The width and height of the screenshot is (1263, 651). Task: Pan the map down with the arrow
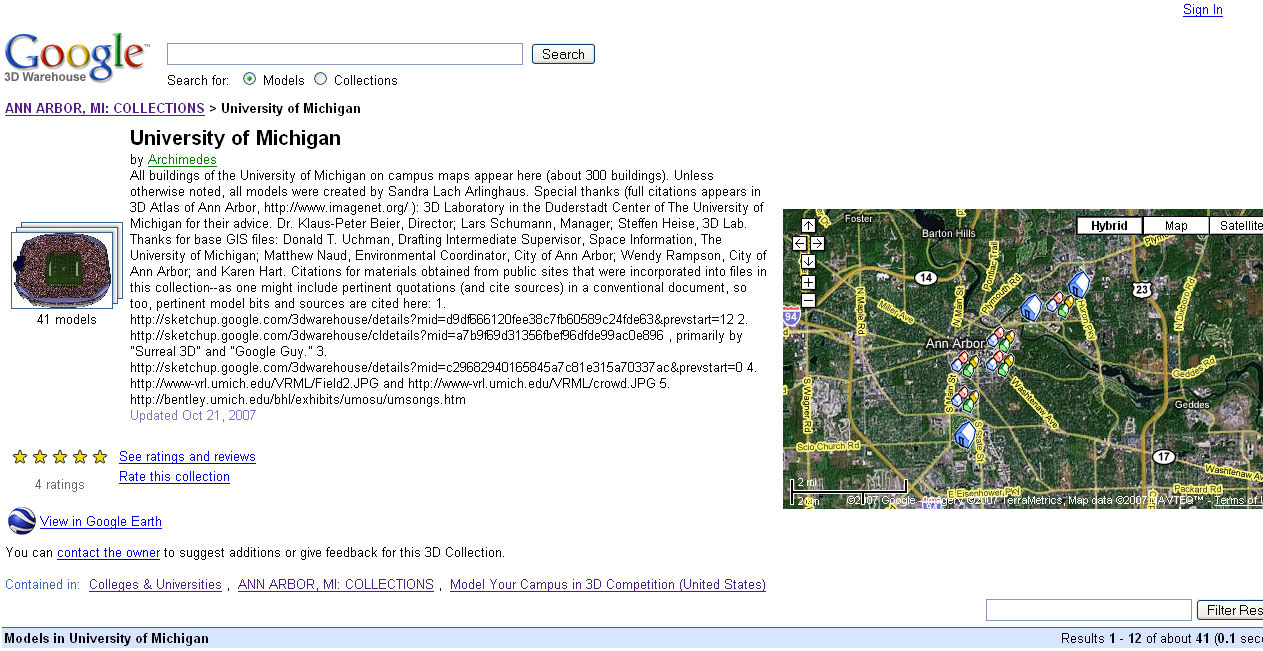point(808,261)
